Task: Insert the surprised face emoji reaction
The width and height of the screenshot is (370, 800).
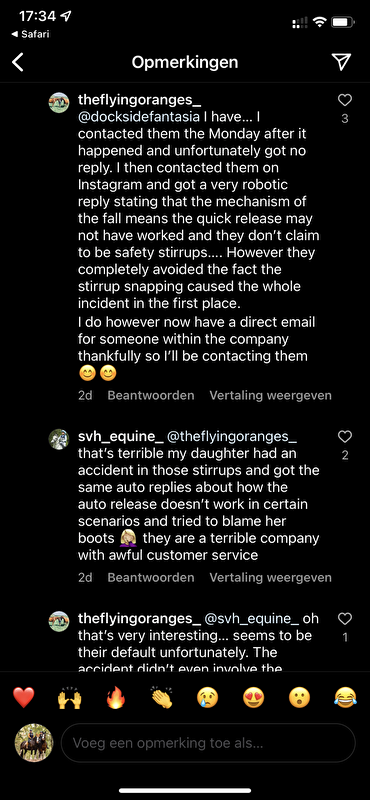Action: (300, 697)
